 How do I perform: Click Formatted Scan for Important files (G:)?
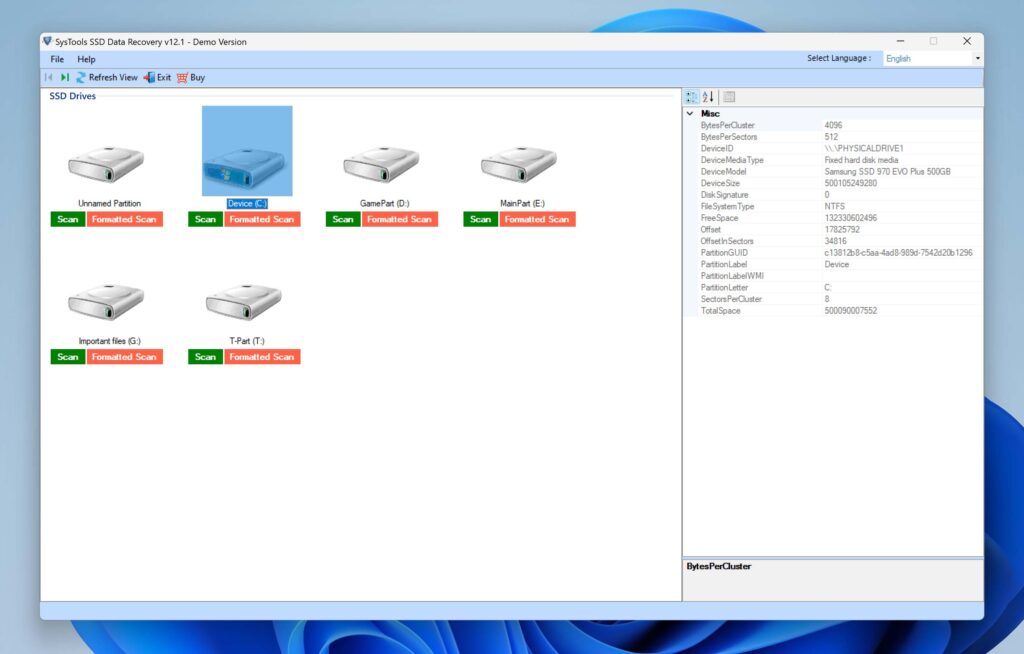125,357
